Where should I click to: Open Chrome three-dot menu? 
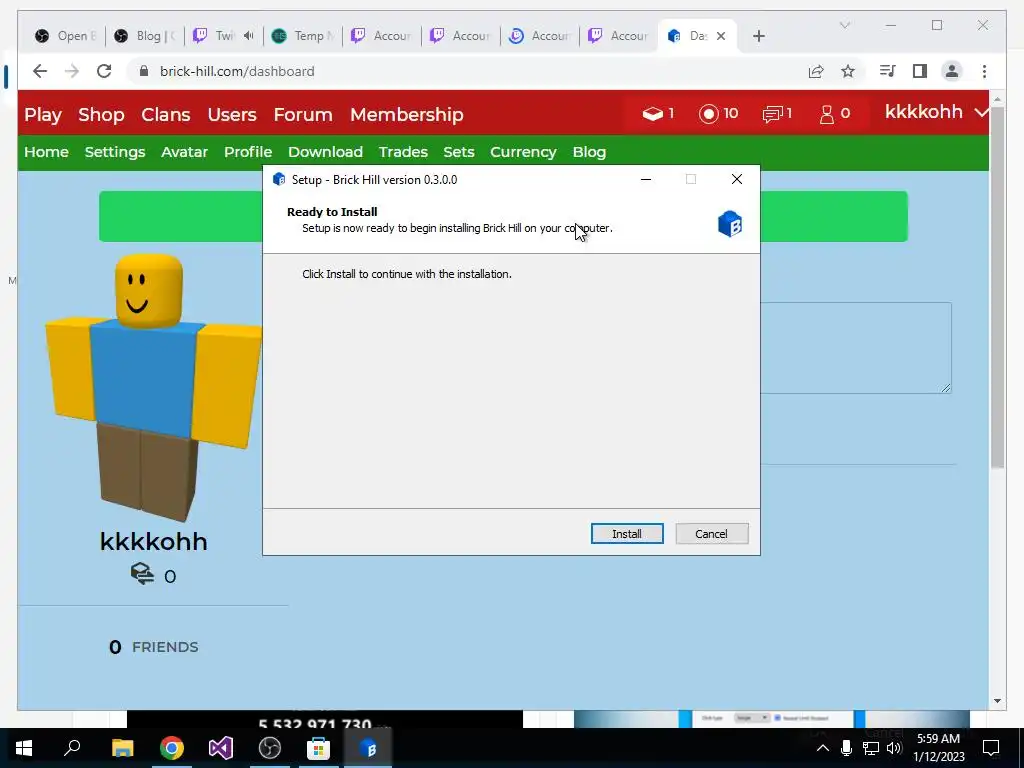pyautogui.click(x=984, y=71)
